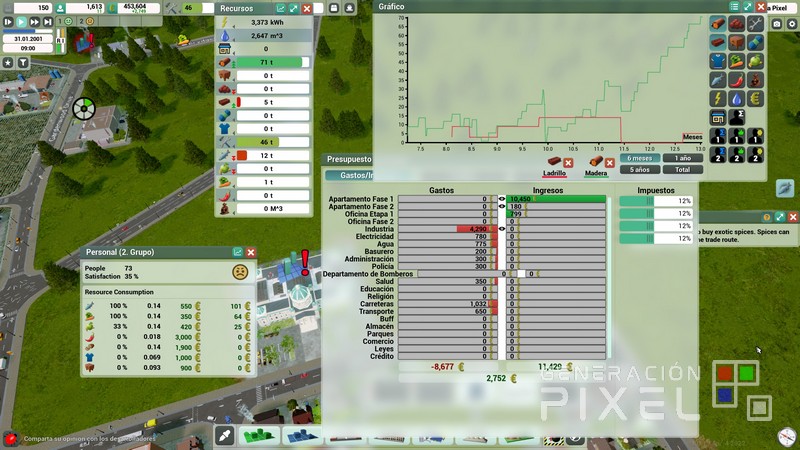
Task: Click the fish notification icon
Action: click(x=785, y=188)
